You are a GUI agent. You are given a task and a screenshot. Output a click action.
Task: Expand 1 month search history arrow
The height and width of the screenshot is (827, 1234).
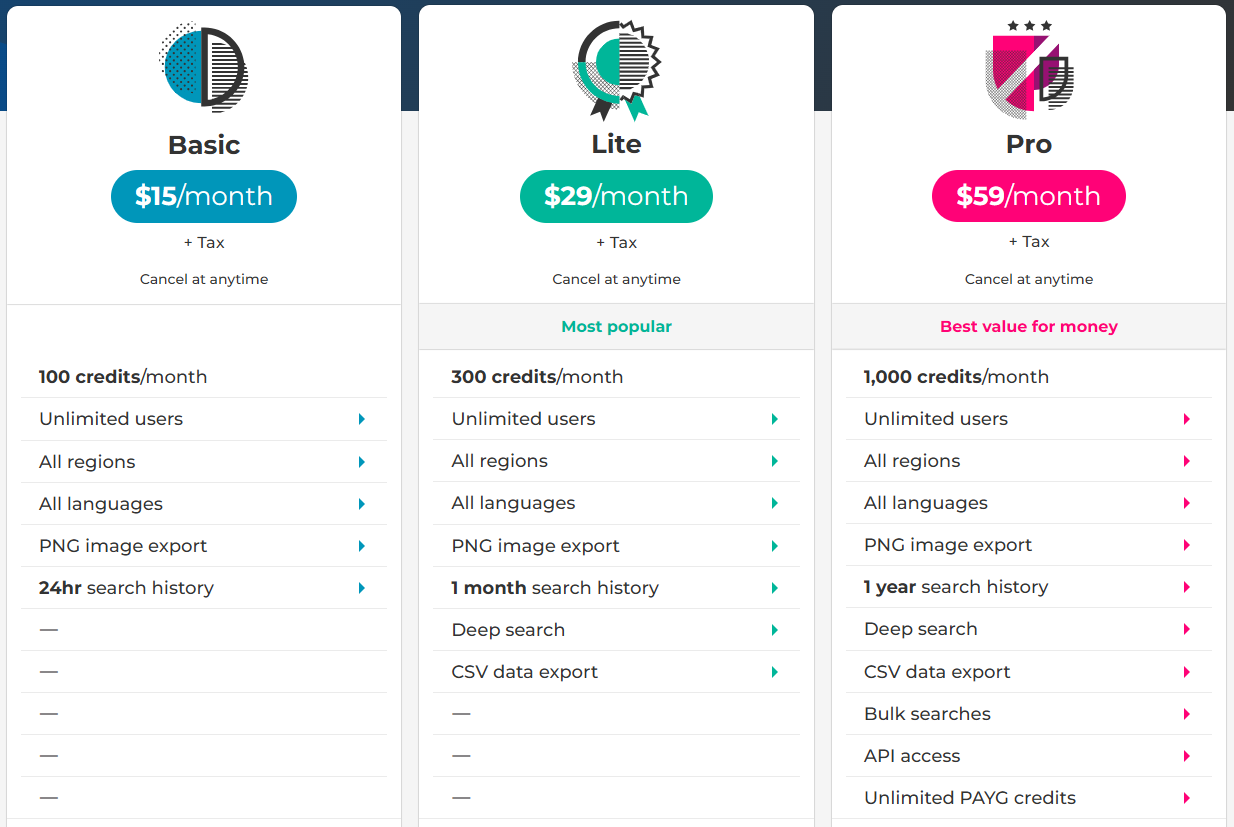click(775, 588)
